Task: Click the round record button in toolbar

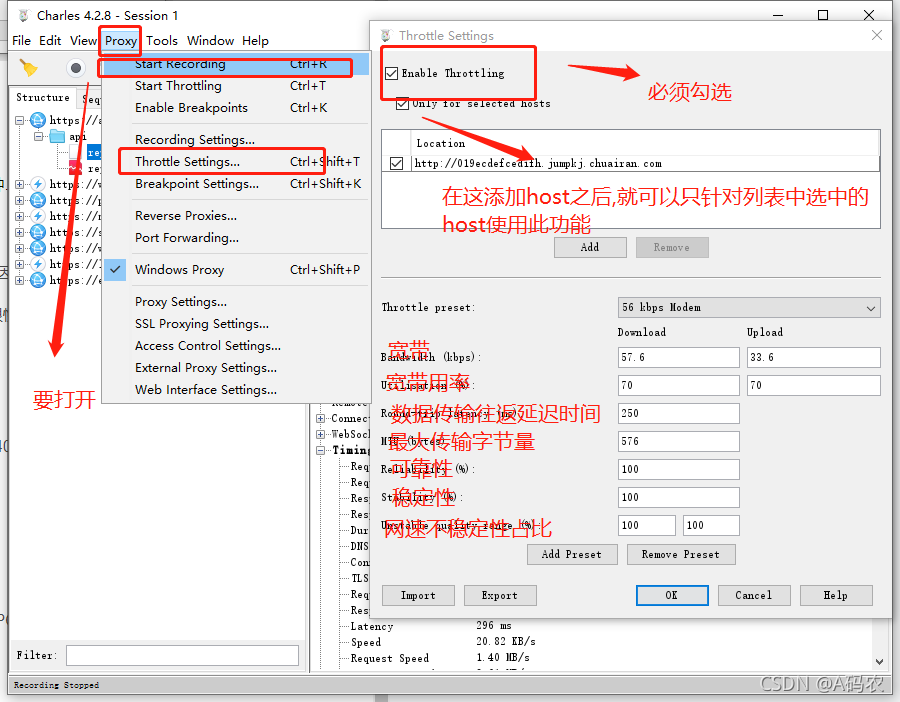Action: (75, 68)
